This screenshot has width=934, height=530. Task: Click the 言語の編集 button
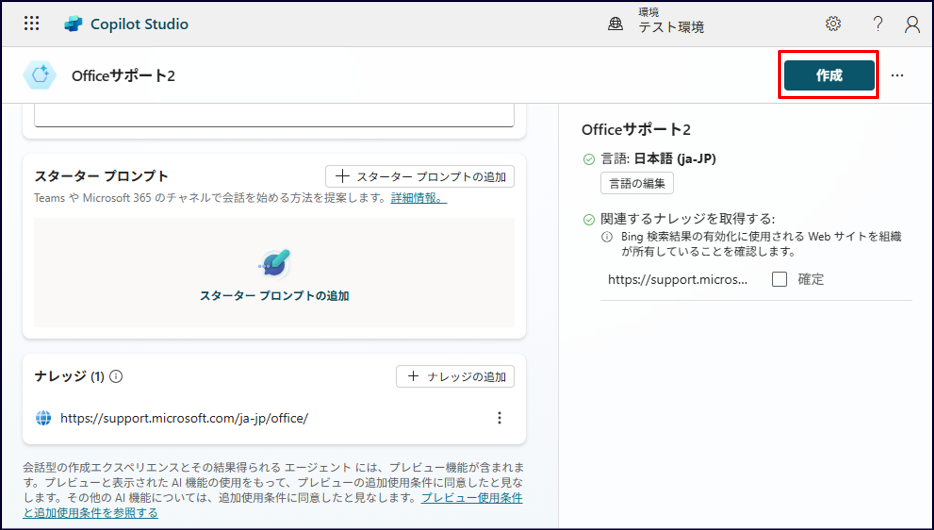point(637,183)
